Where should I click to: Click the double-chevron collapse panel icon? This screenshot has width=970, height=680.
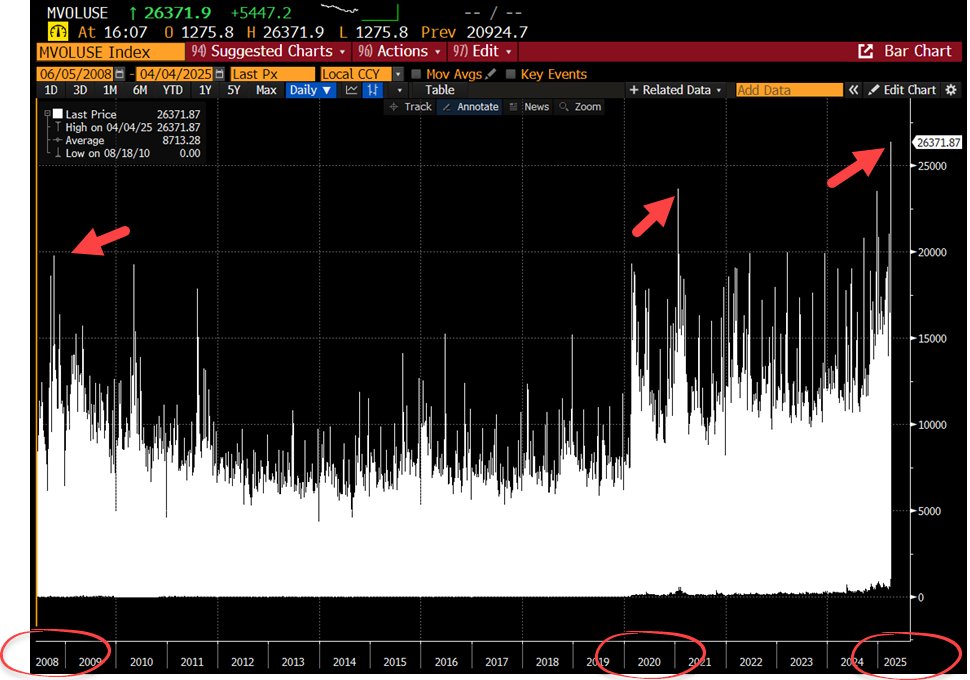coord(854,90)
